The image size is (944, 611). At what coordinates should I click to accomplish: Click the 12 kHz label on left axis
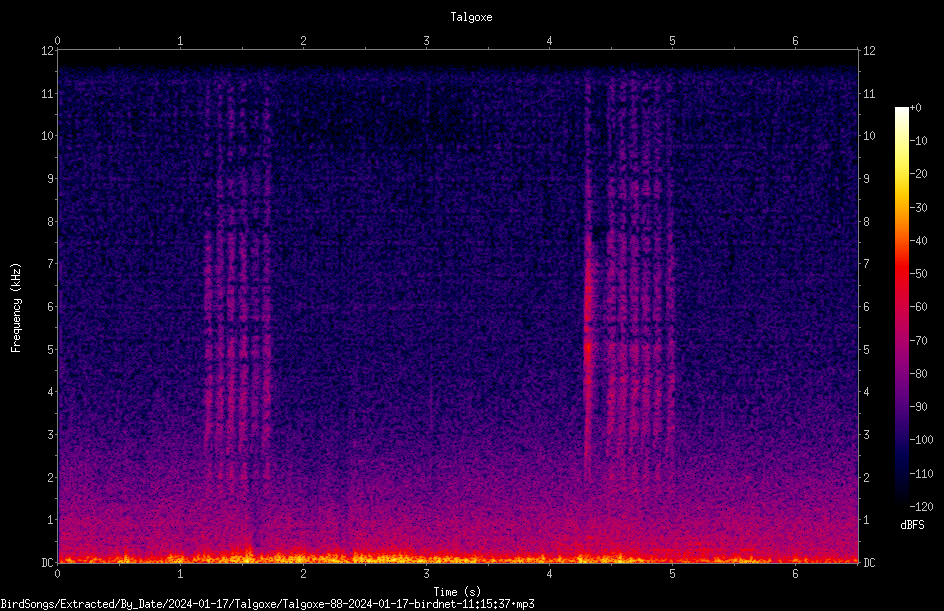click(48, 51)
